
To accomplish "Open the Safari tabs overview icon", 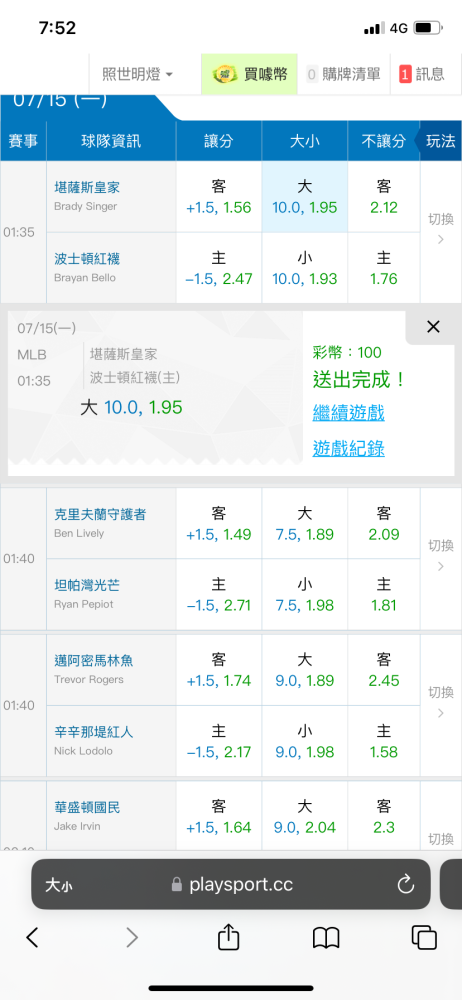I will [x=424, y=937].
